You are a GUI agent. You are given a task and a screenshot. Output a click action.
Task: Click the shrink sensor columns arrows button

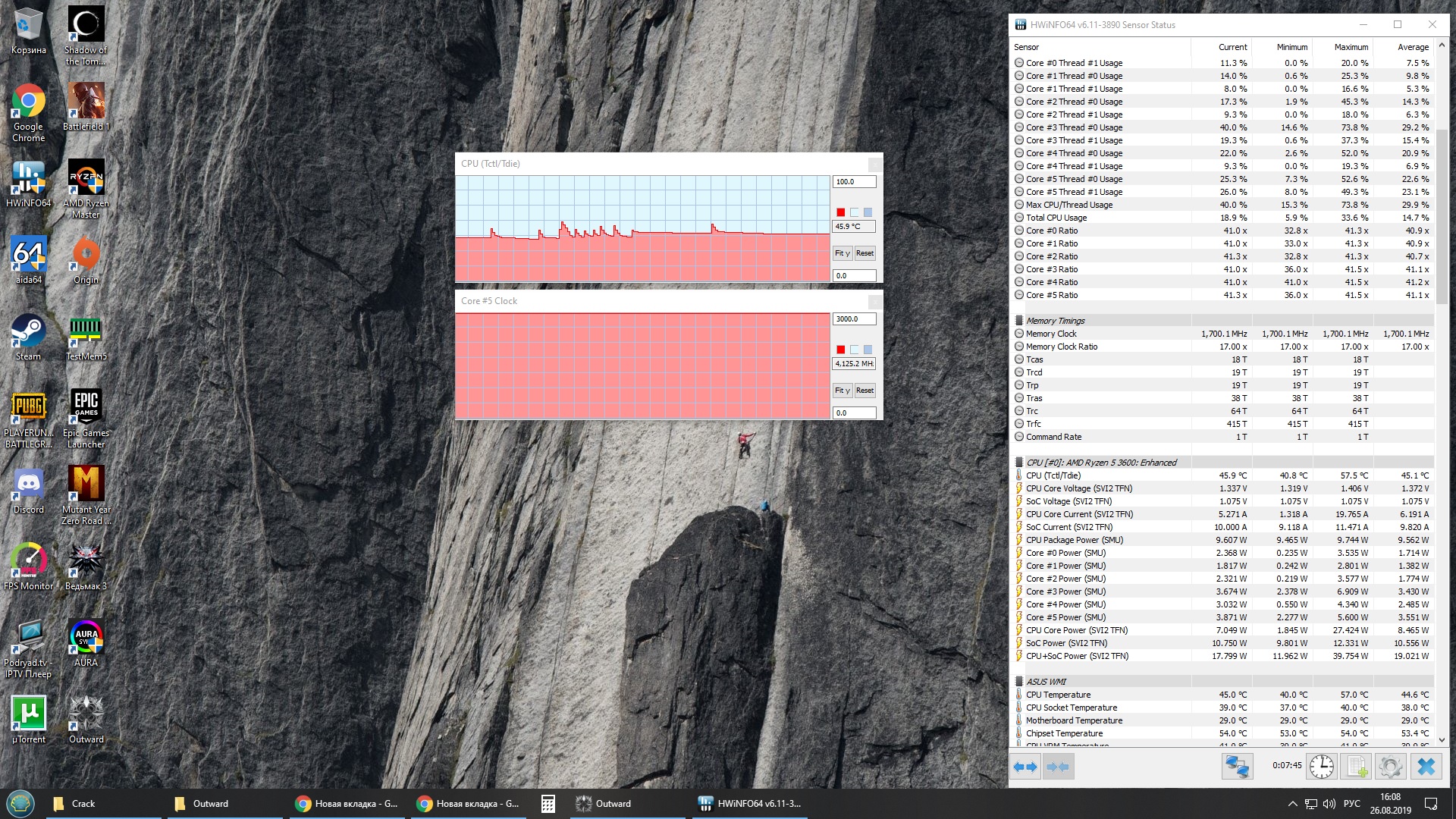pyautogui.click(x=1057, y=767)
